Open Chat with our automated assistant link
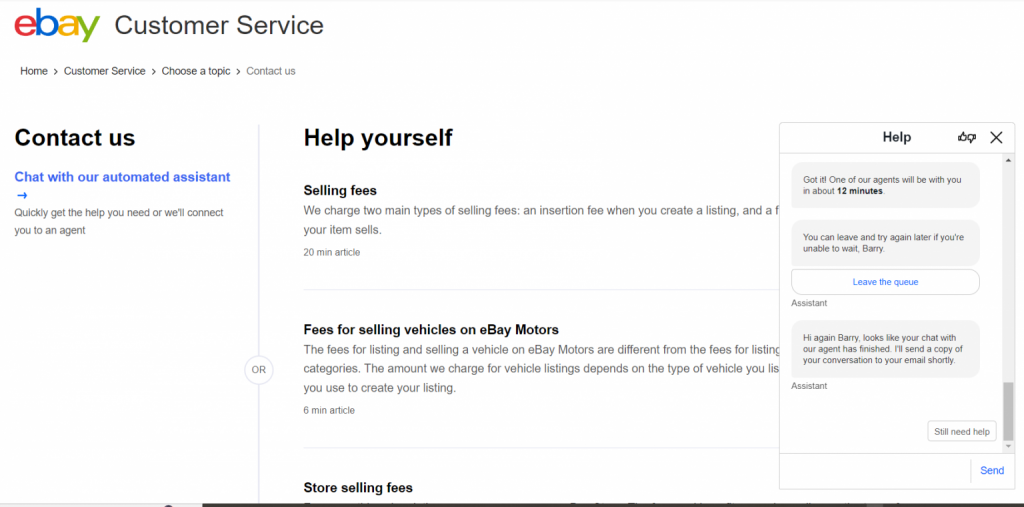 coord(122,177)
